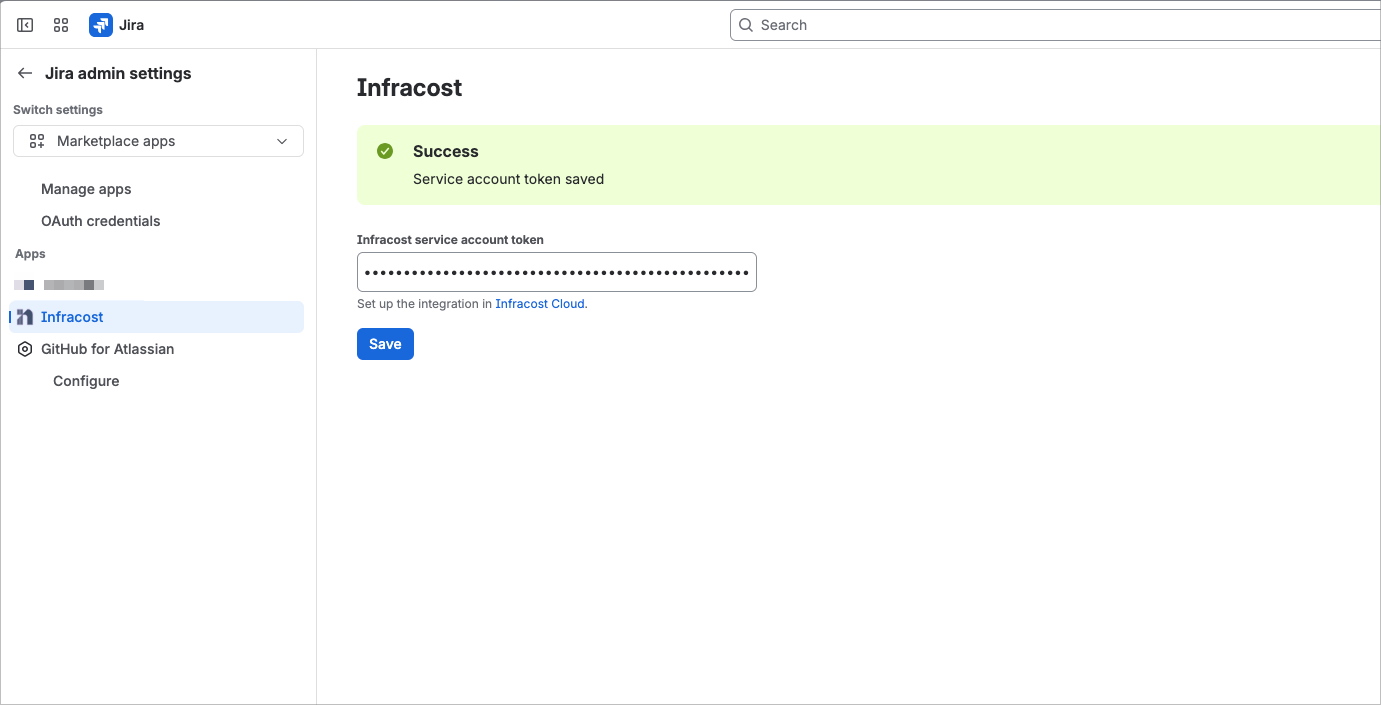Open Configure under GitHub for Atlassian
Image resolution: width=1381 pixels, height=705 pixels.
[x=86, y=381]
